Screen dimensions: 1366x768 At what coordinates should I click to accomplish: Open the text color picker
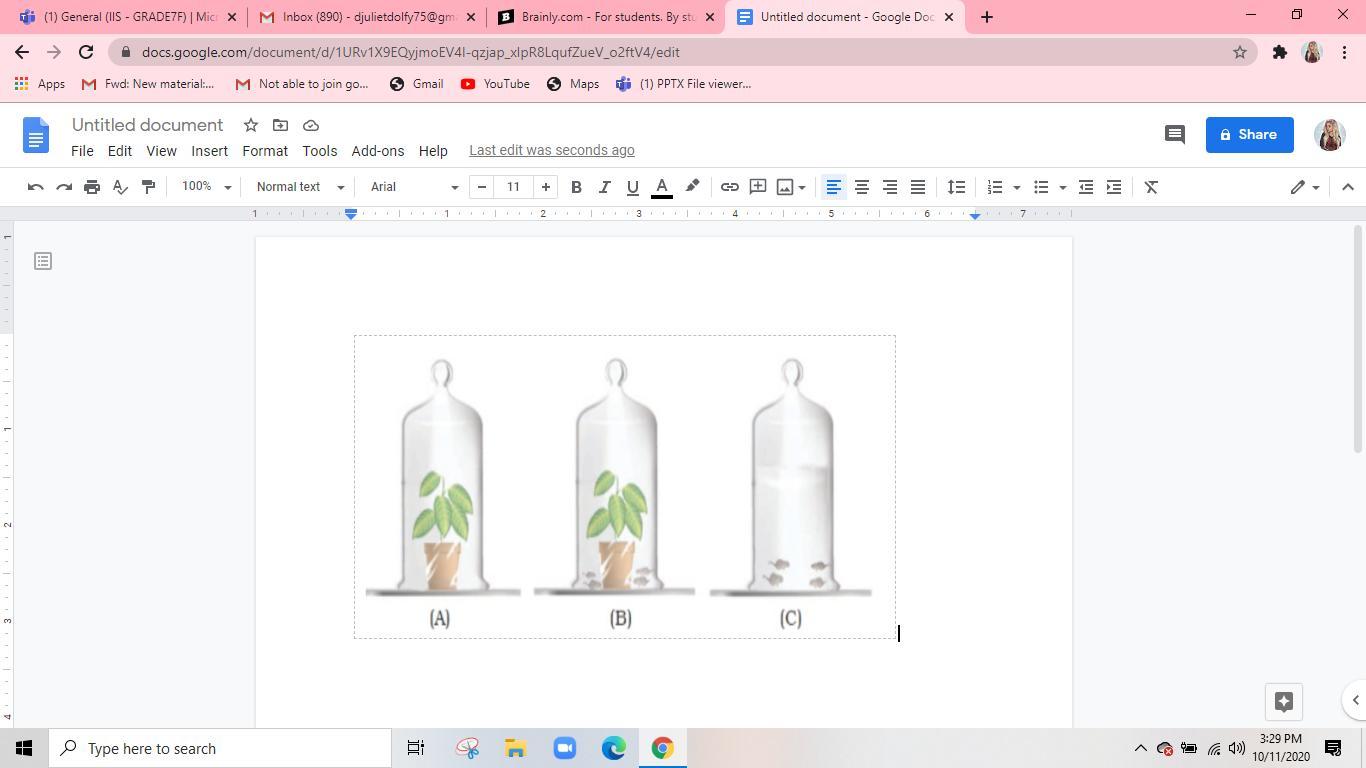662,187
